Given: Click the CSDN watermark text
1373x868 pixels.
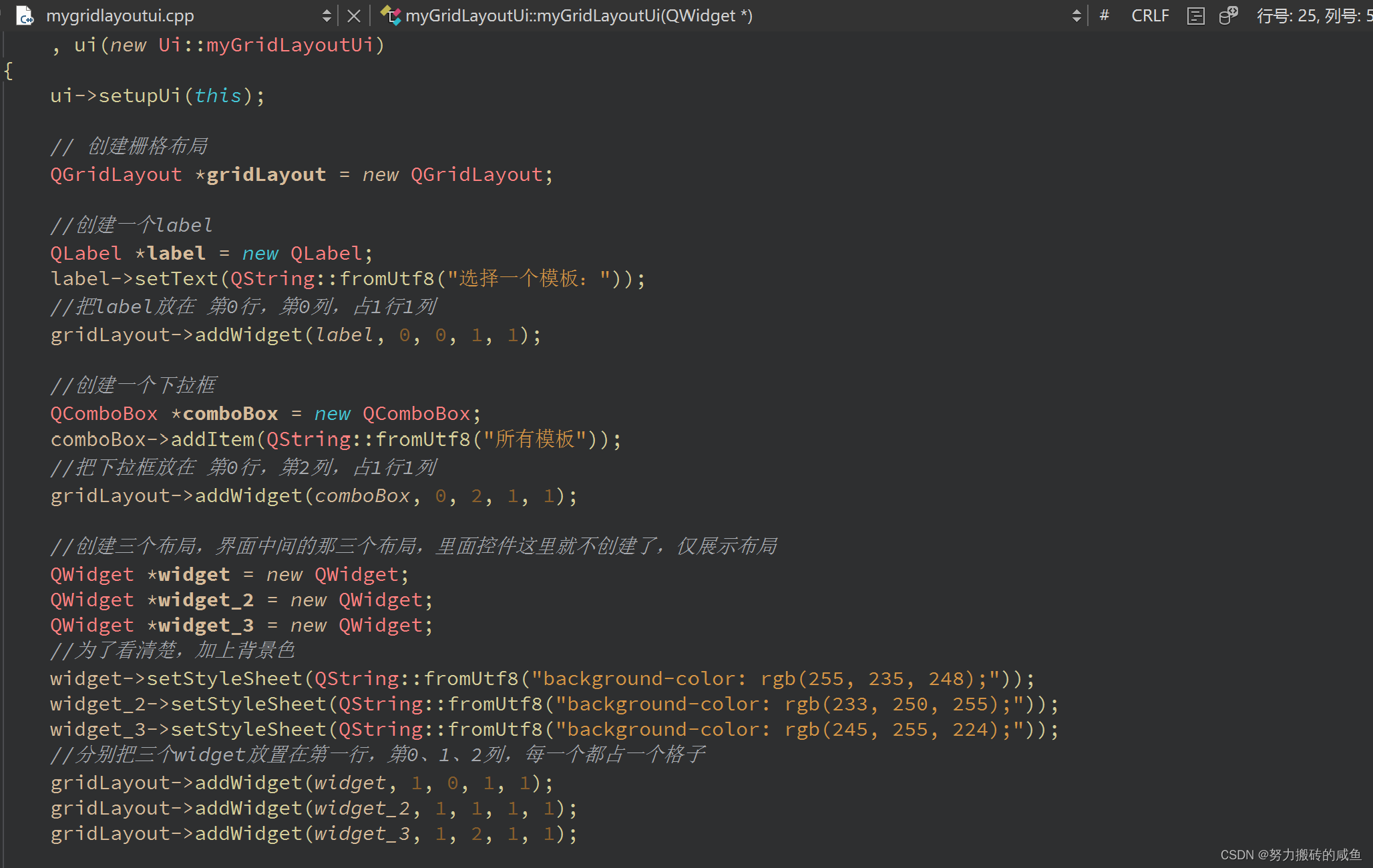Looking at the screenshot, I should [x=1290, y=855].
